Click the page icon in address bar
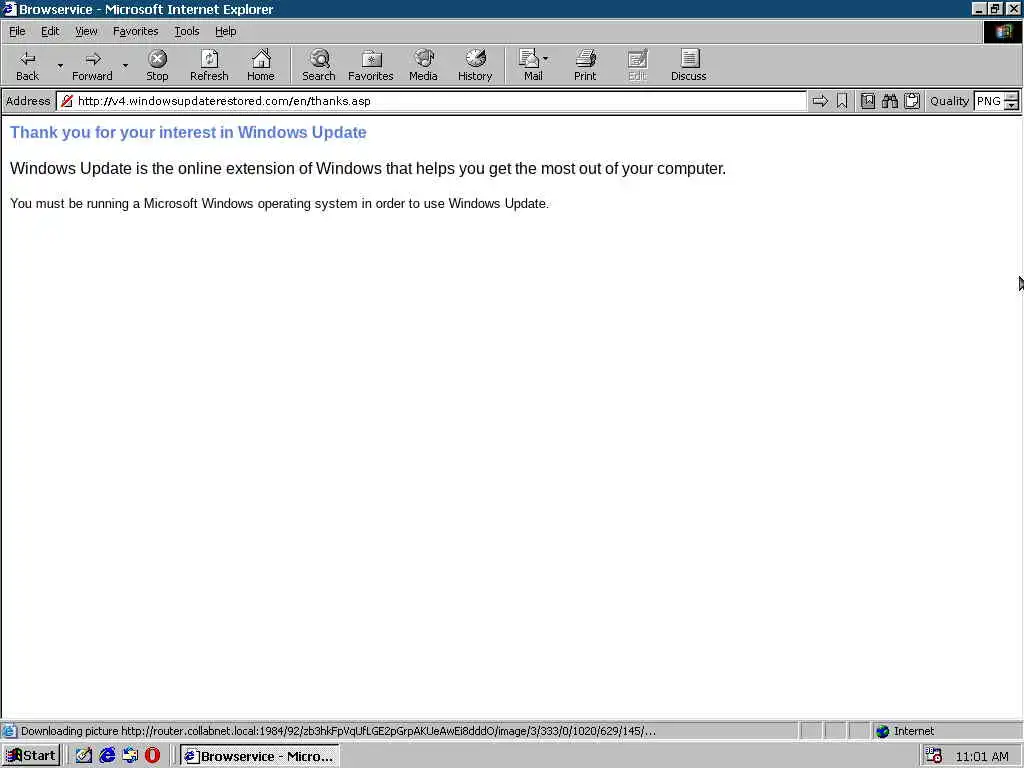Image resolution: width=1024 pixels, height=768 pixels. tap(67, 101)
